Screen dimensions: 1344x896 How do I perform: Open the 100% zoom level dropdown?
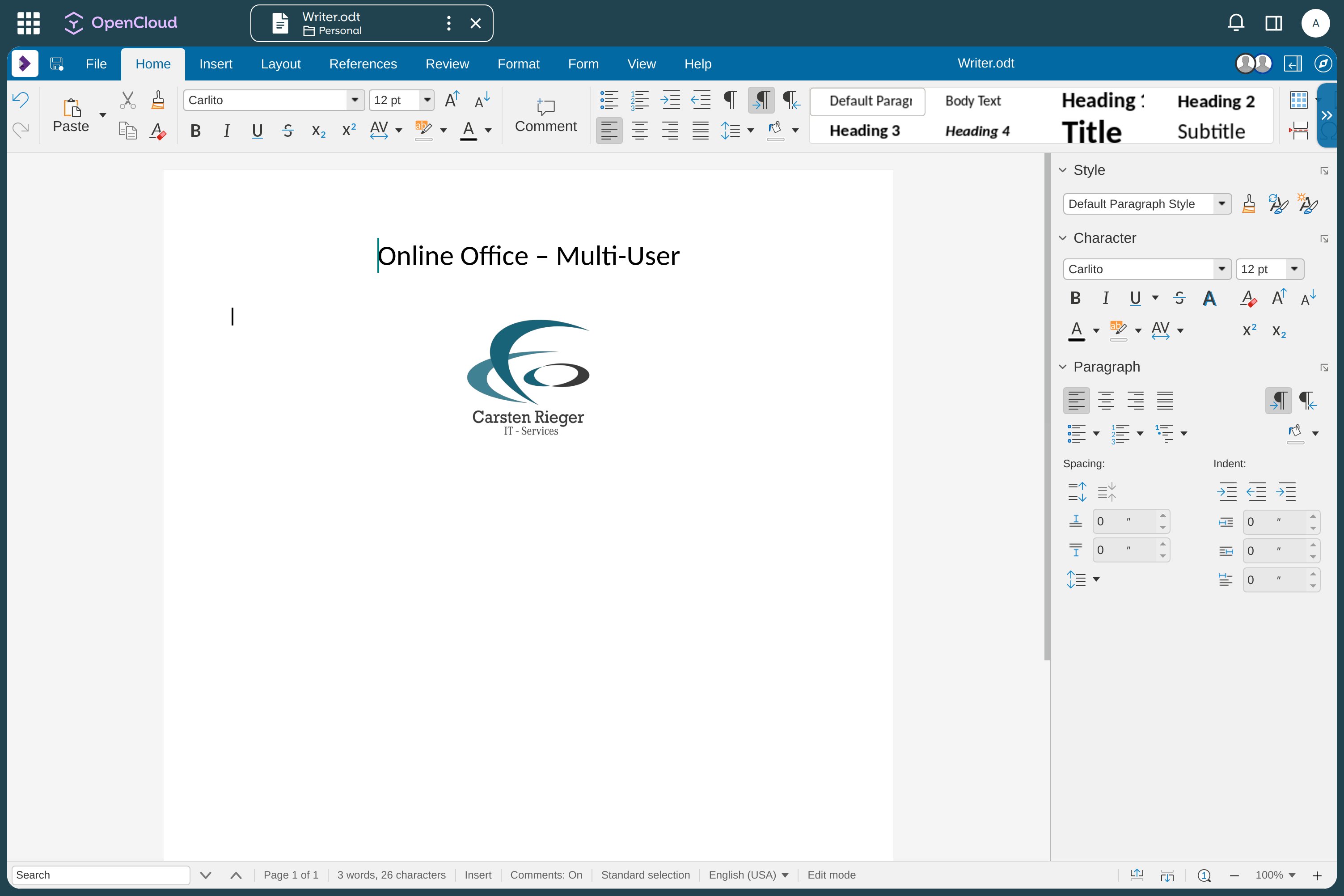pos(1275,875)
